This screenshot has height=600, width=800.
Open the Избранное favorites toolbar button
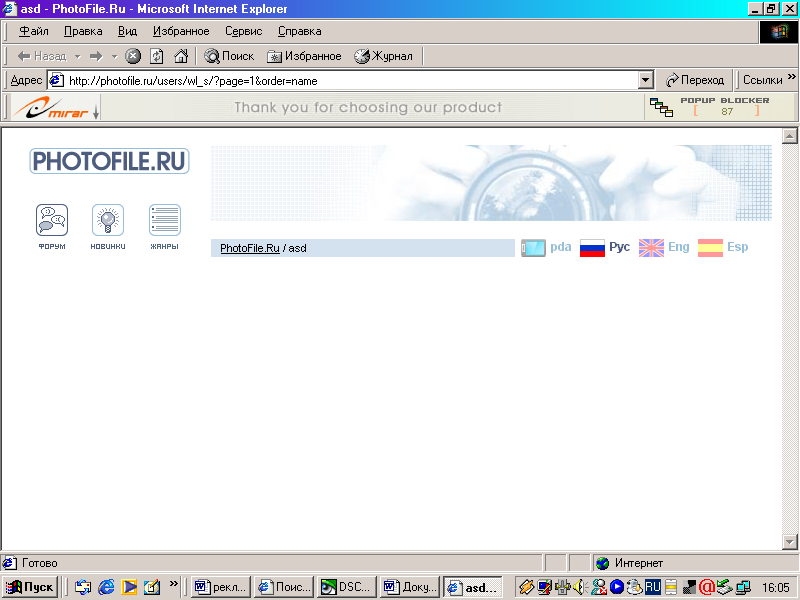pos(304,56)
